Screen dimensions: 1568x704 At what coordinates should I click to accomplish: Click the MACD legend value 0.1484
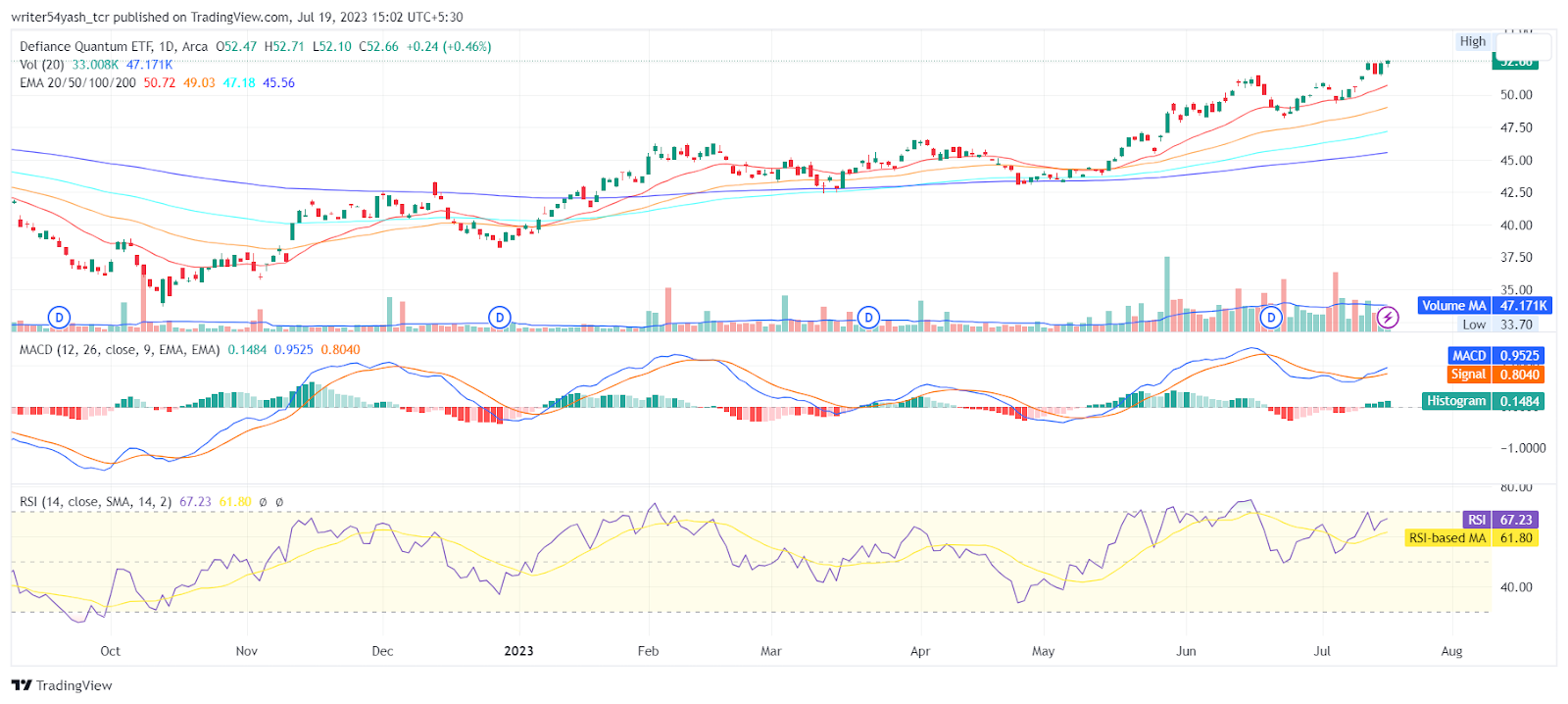pos(247,350)
